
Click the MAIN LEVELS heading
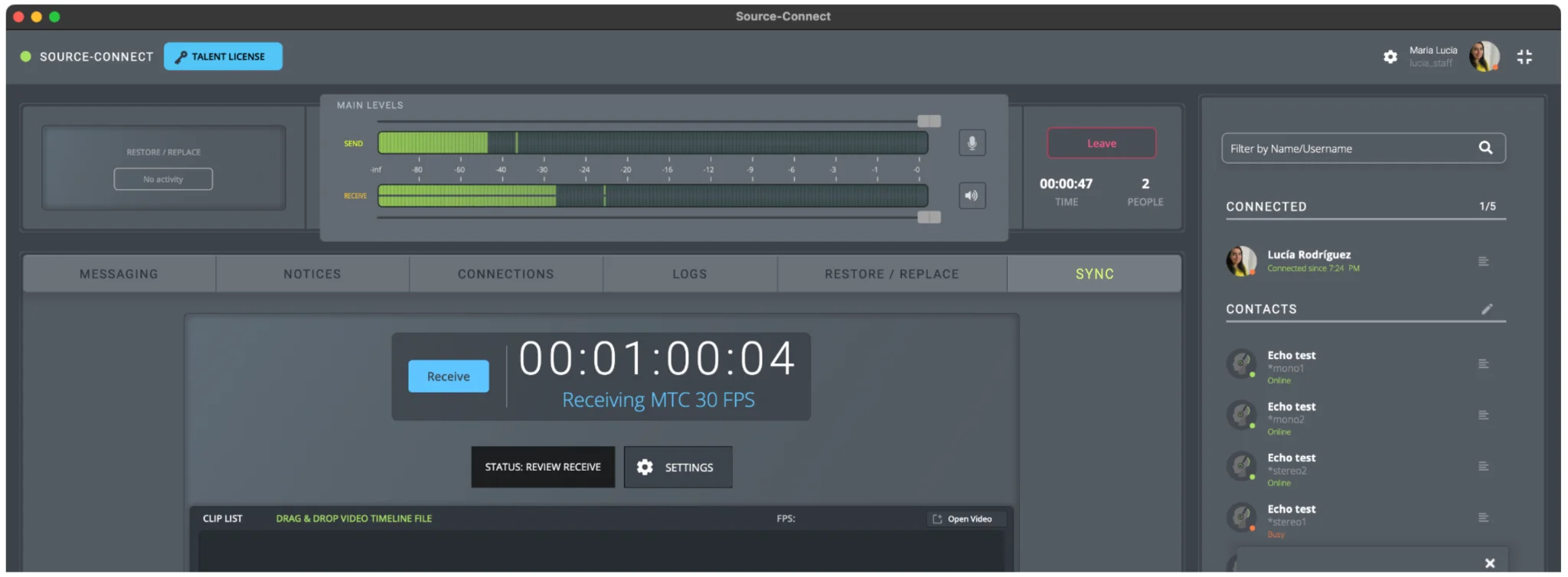click(370, 106)
